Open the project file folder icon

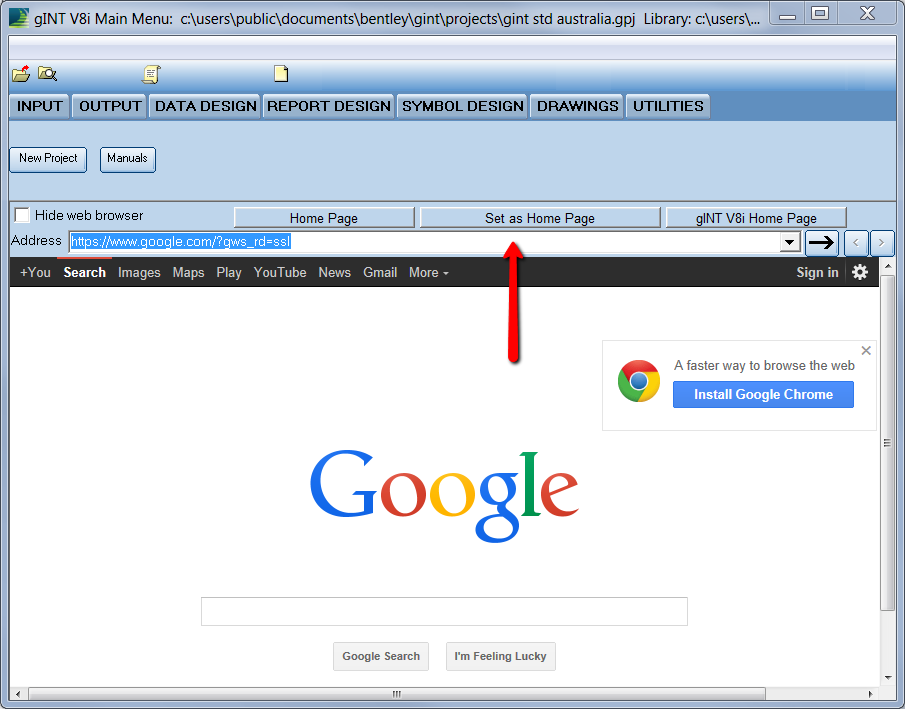[x=21, y=74]
